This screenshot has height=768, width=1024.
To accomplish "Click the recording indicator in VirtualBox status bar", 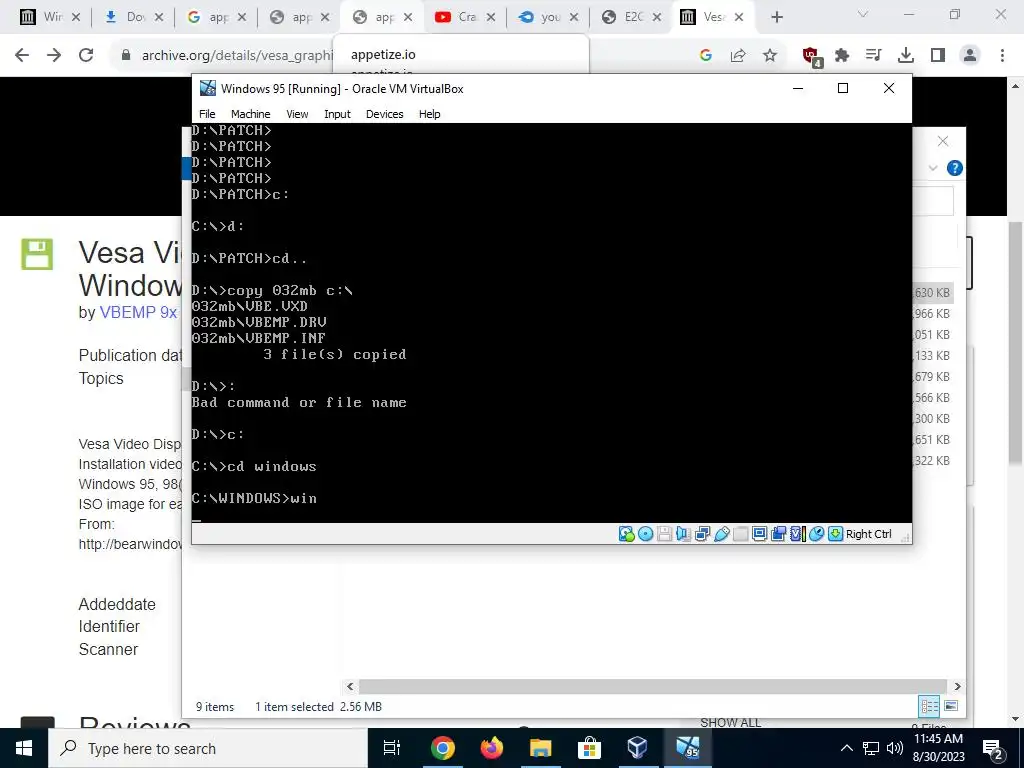I will [778, 534].
